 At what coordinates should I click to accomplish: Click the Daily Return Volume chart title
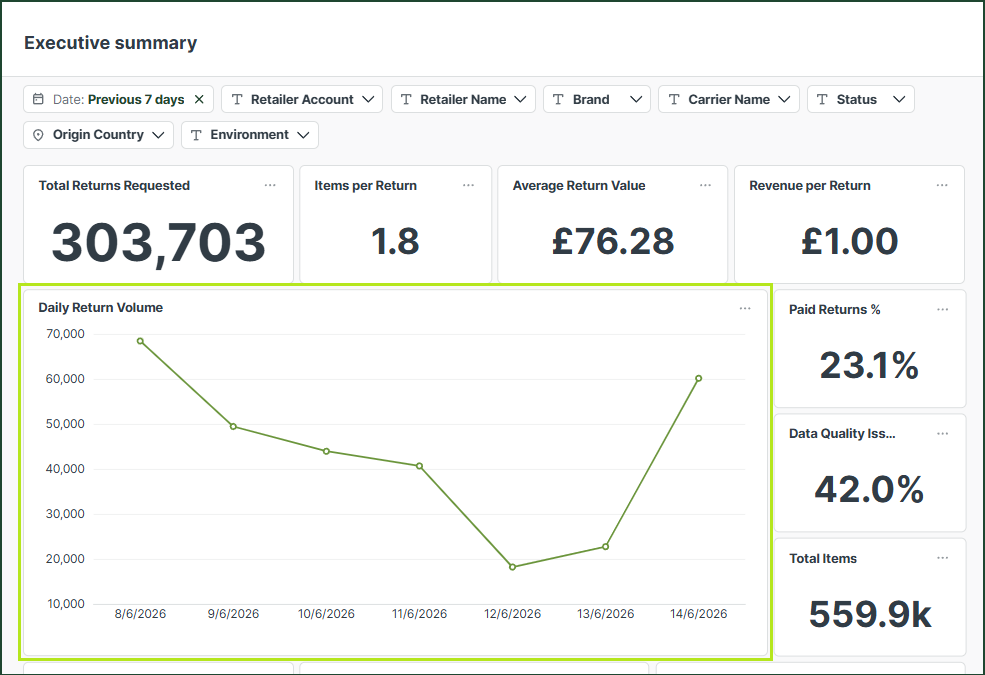pyautogui.click(x=101, y=308)
